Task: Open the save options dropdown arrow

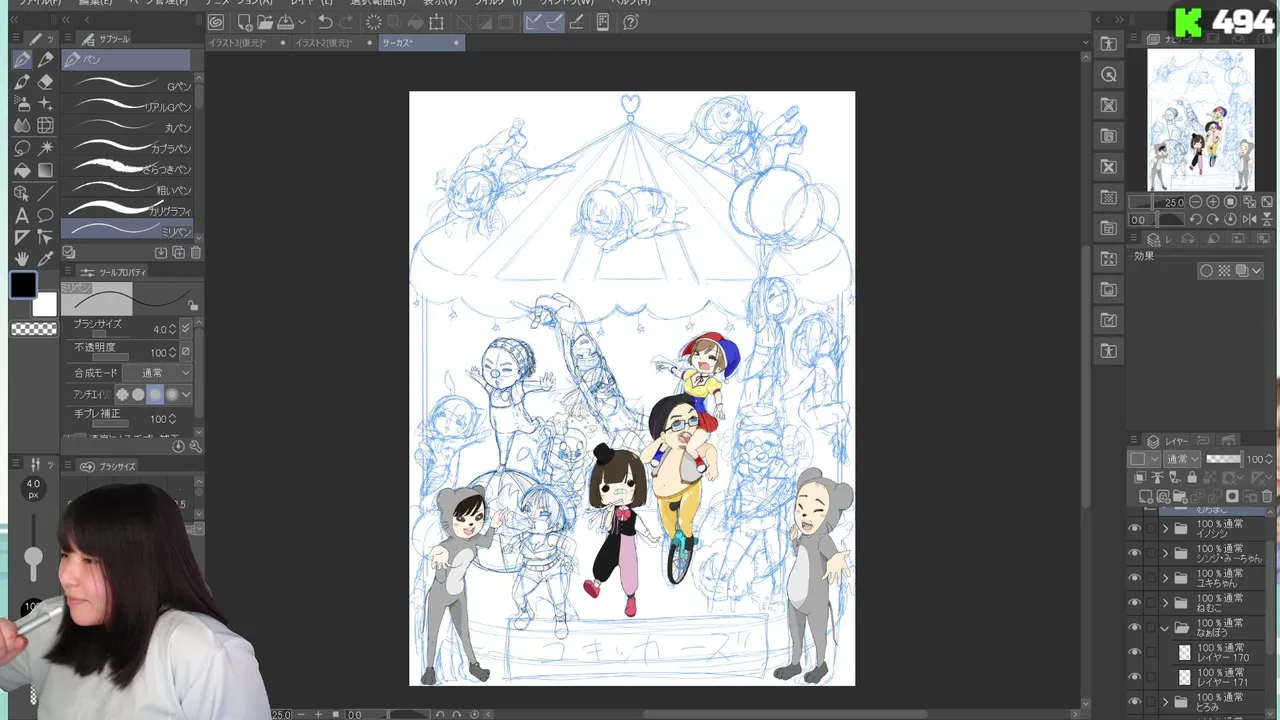Action: (301, 22)
